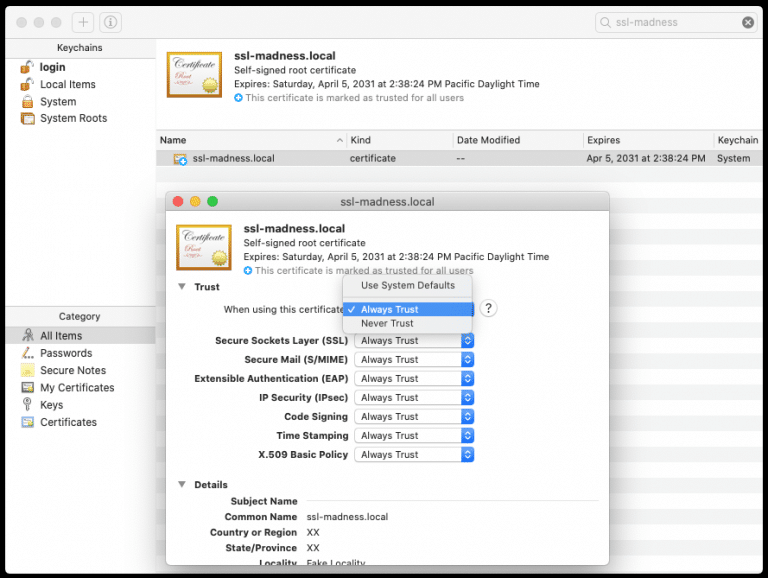Click the Local Items padlock icon
This screenshot has height=578, width=768.
click(x=27, y=84)
